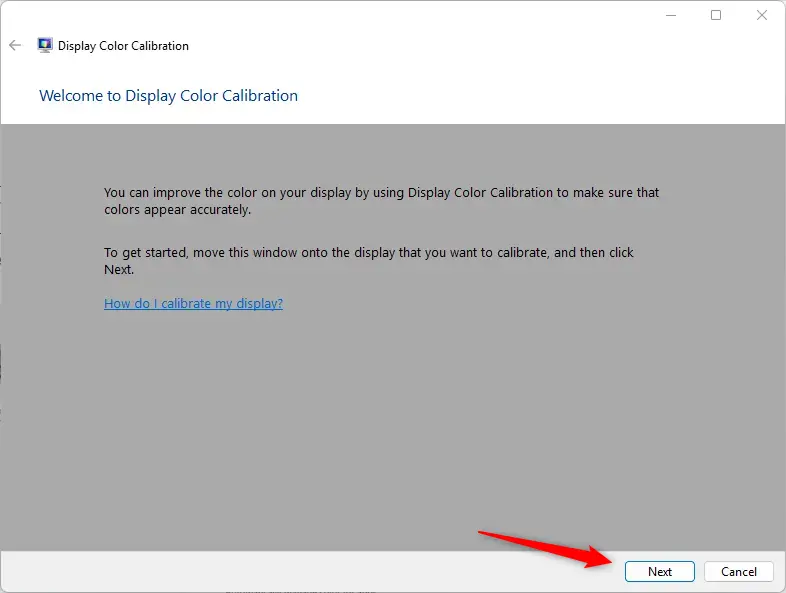Screen dimensions: 786x593
Task: Open the 'How do I calibrate my display?' link
Action: 193,303
